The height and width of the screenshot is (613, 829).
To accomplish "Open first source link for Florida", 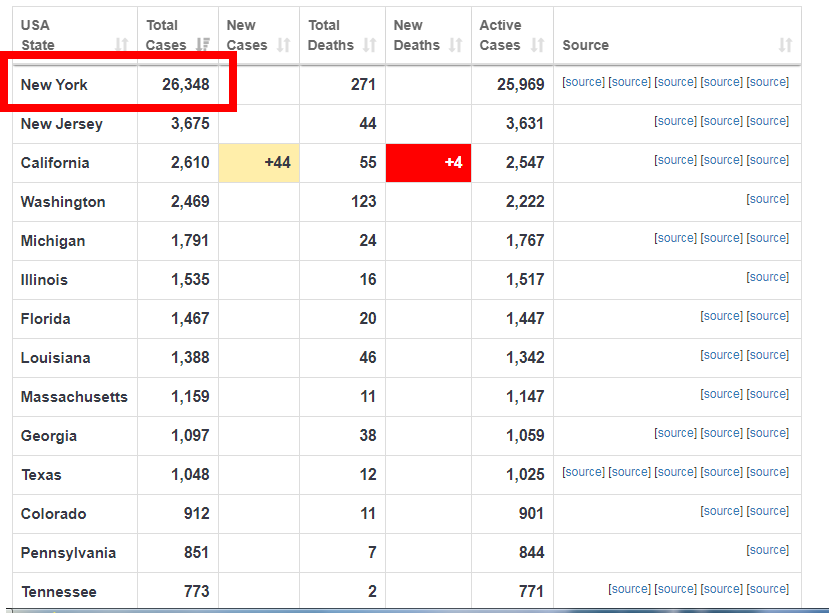I will point(722,316).
